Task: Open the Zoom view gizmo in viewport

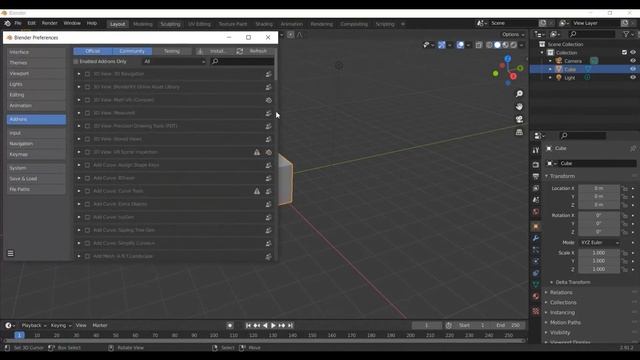Action: tap(519, 94)
